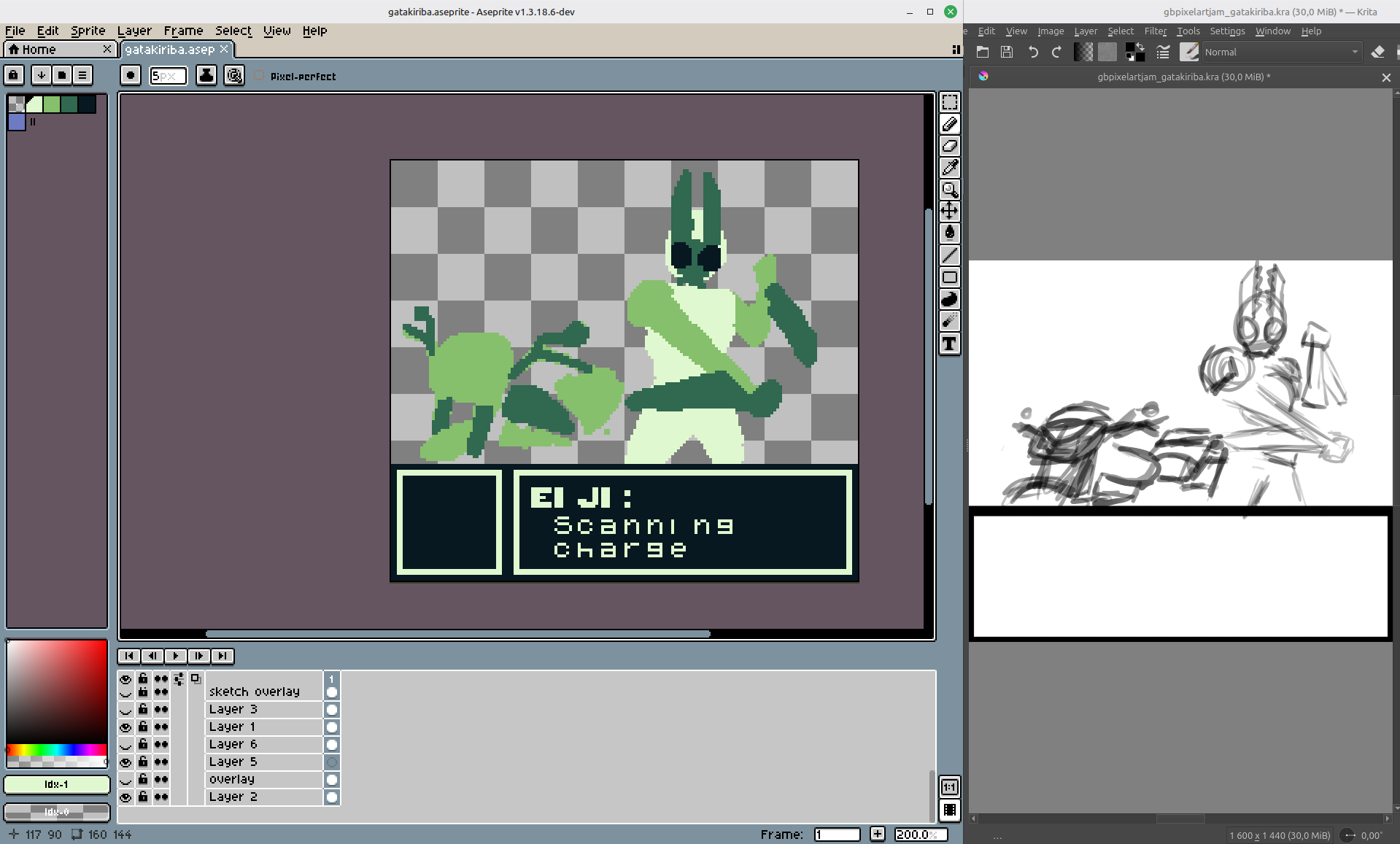1400x844 pixels.
Task: Choose the Move tool in Aseprite
Action: [x=949, y=212]
